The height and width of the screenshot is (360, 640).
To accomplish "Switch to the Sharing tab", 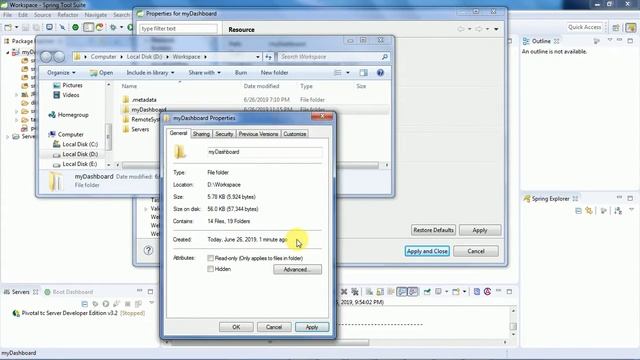I will click(x=201, y=134).
